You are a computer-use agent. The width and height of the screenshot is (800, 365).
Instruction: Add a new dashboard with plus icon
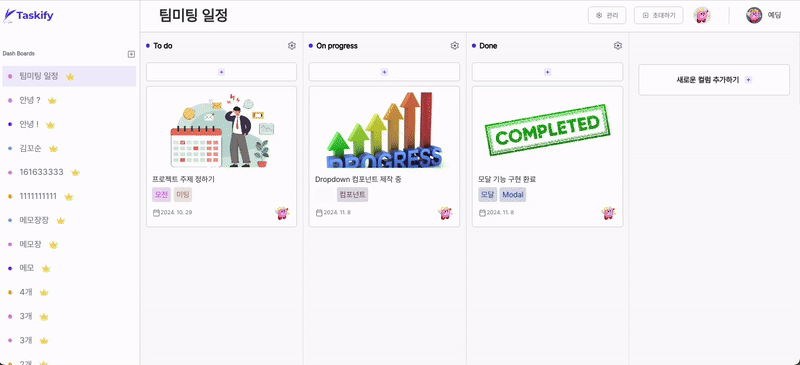(131, 54)
